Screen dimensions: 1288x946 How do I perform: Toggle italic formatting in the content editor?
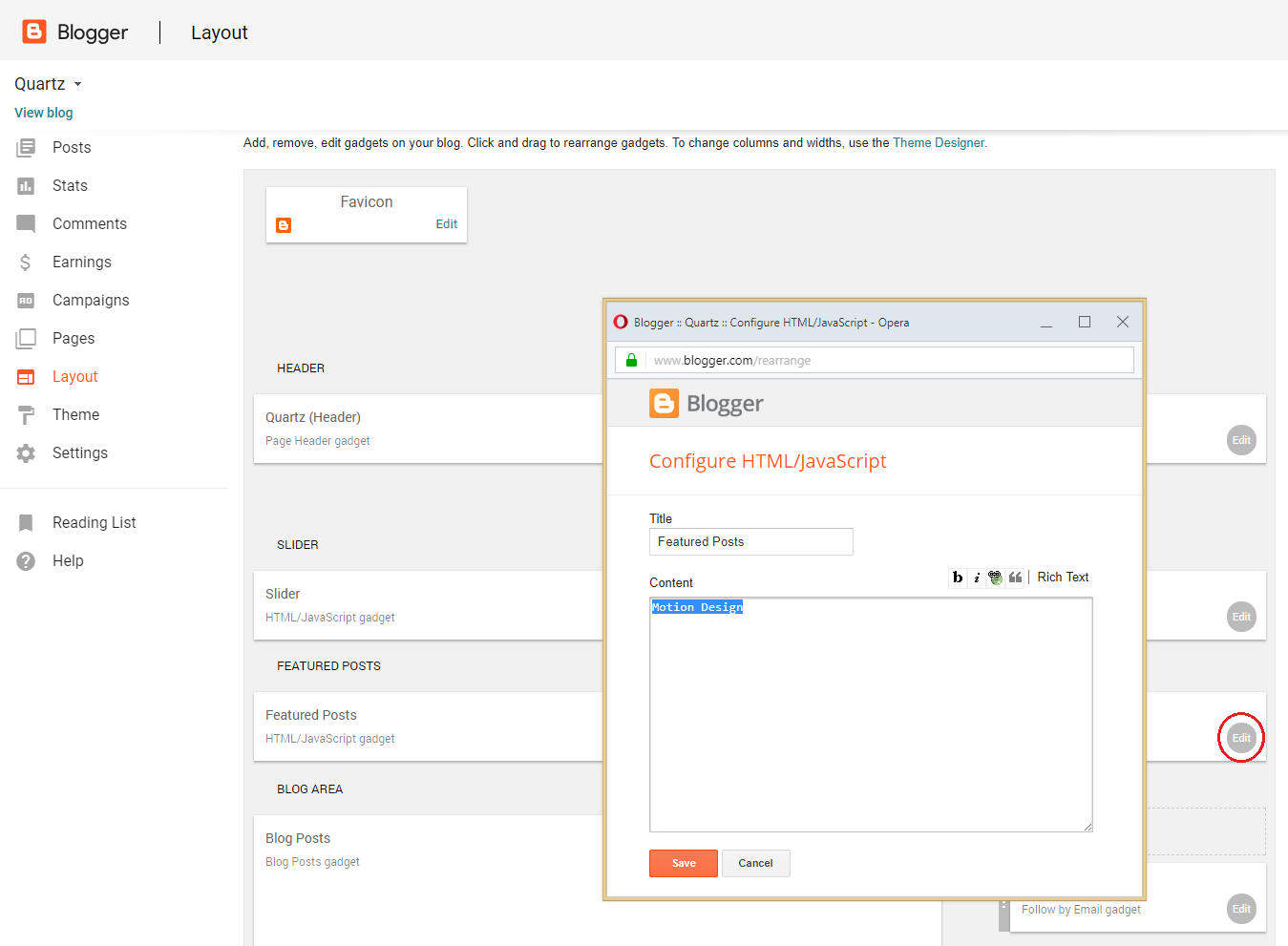977,578
